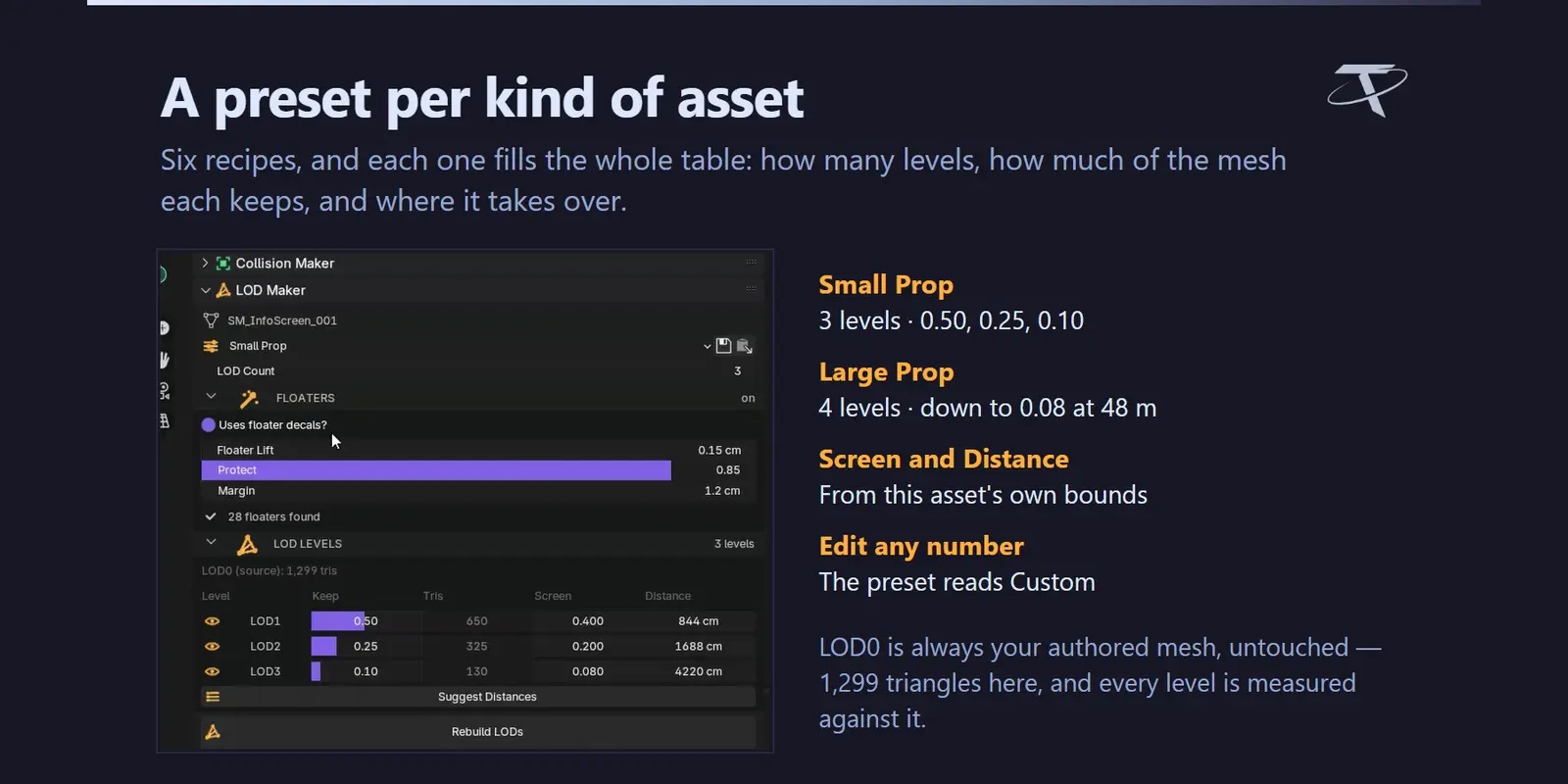Click the magic wand FLOATERS icon

point(249,398)
